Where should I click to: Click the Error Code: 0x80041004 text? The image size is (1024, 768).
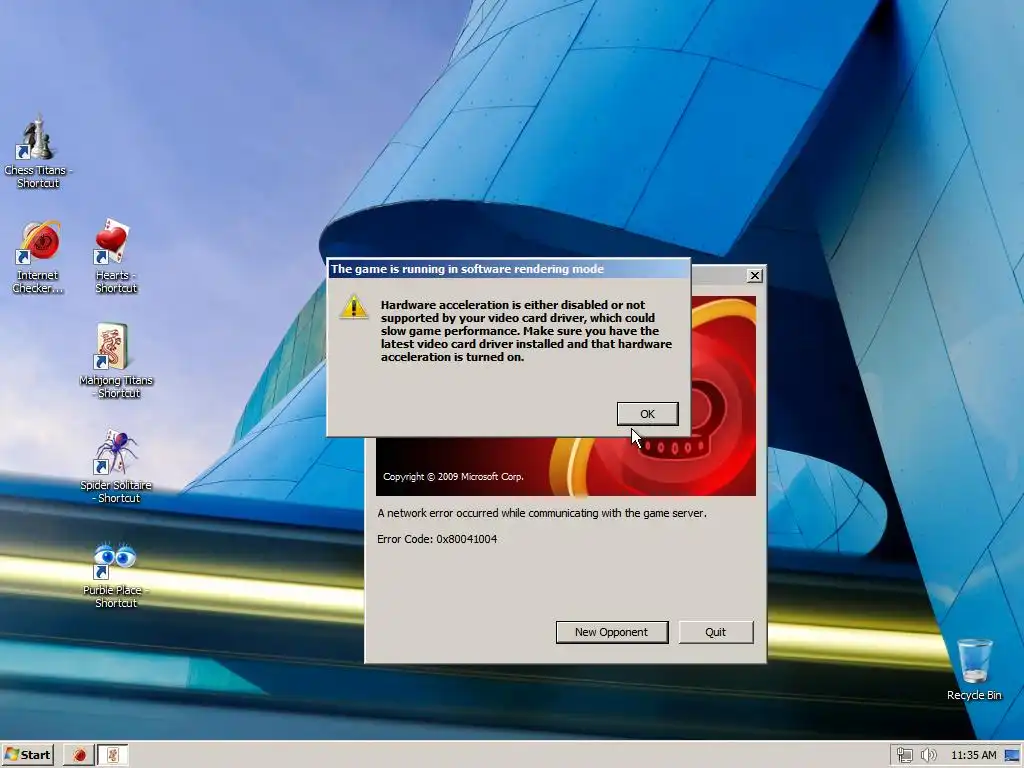[437, 539]
